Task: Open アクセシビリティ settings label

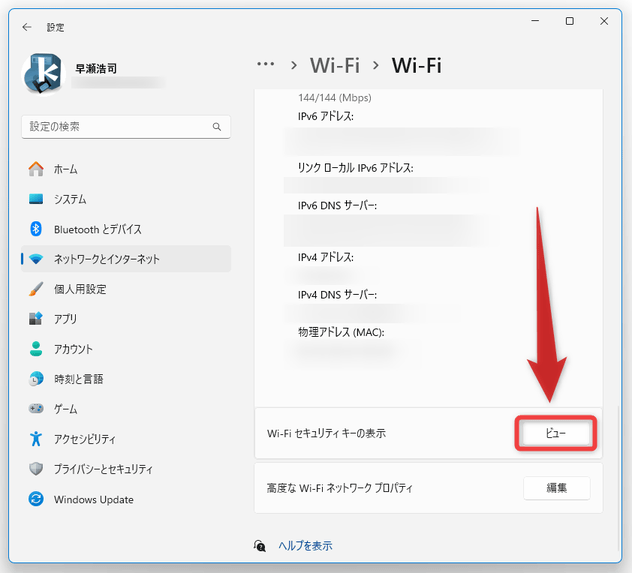Action: pyautogui.click(x=85, y=439)
